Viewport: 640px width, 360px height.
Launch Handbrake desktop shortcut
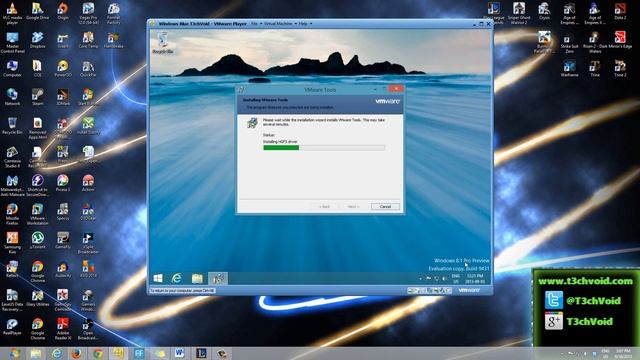click(x=113, y=40)
